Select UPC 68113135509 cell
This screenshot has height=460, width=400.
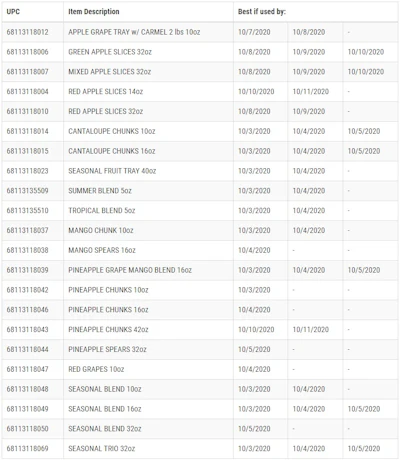[33, 191]
